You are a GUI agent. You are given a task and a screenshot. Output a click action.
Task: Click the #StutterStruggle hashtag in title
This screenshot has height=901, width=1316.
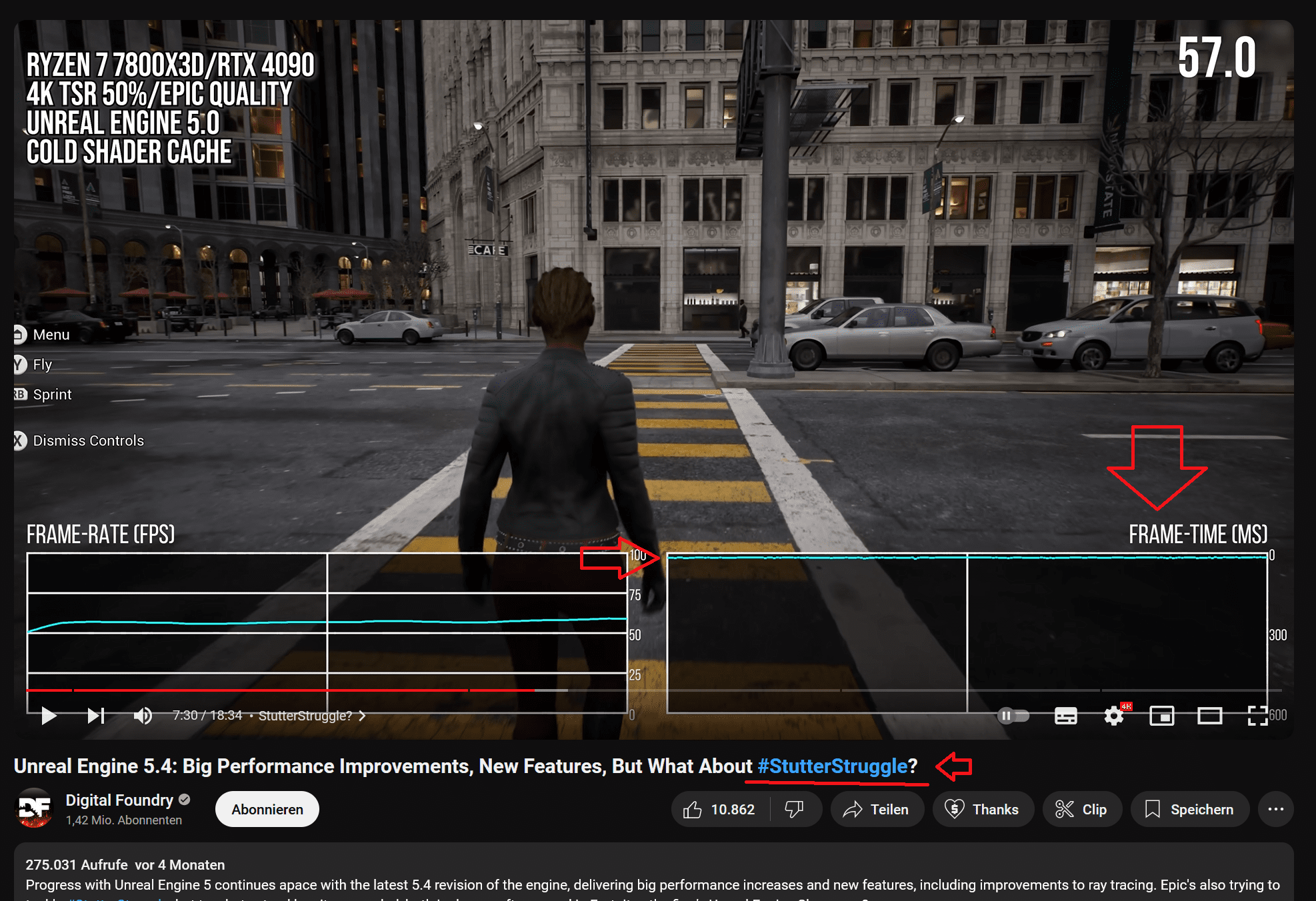[832, 766]
